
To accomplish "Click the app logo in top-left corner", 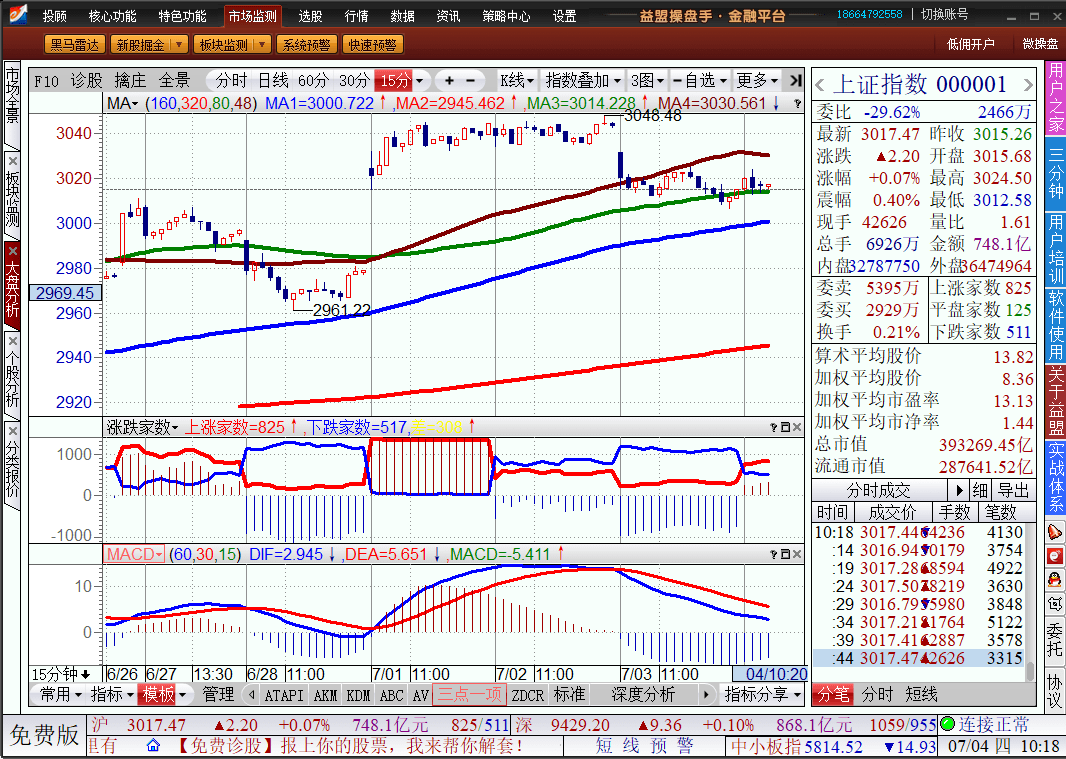I will 18,14.
